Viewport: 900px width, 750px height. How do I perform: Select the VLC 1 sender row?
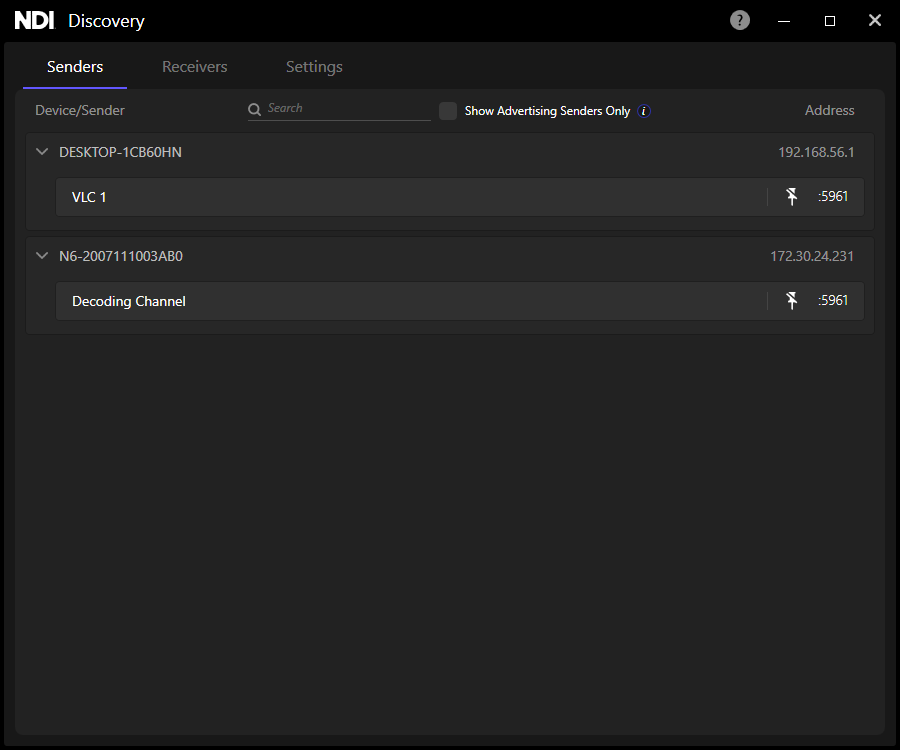460,197
